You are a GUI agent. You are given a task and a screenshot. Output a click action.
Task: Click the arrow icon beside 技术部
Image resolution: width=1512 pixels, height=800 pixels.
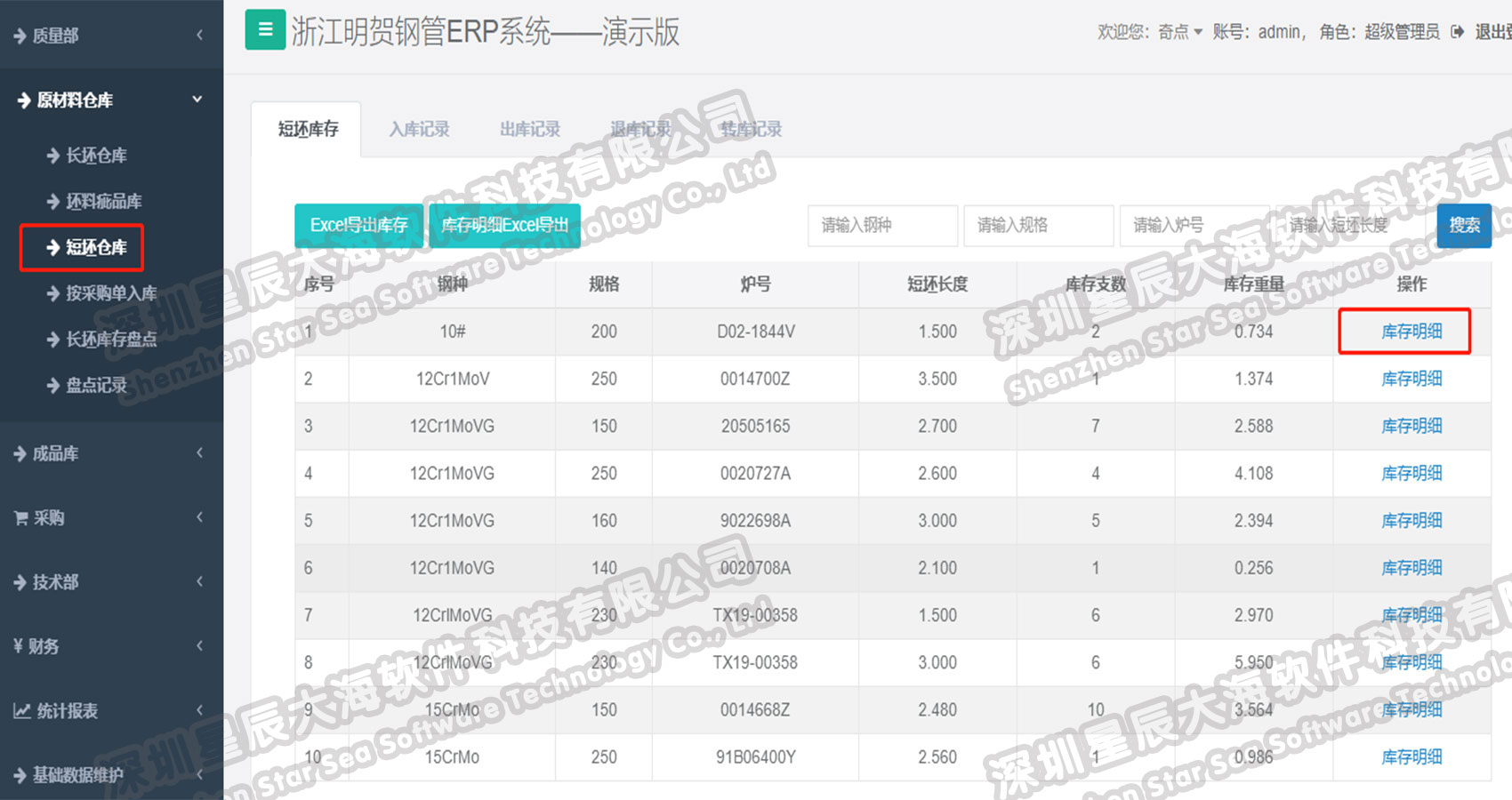click(x=20, y=583)
